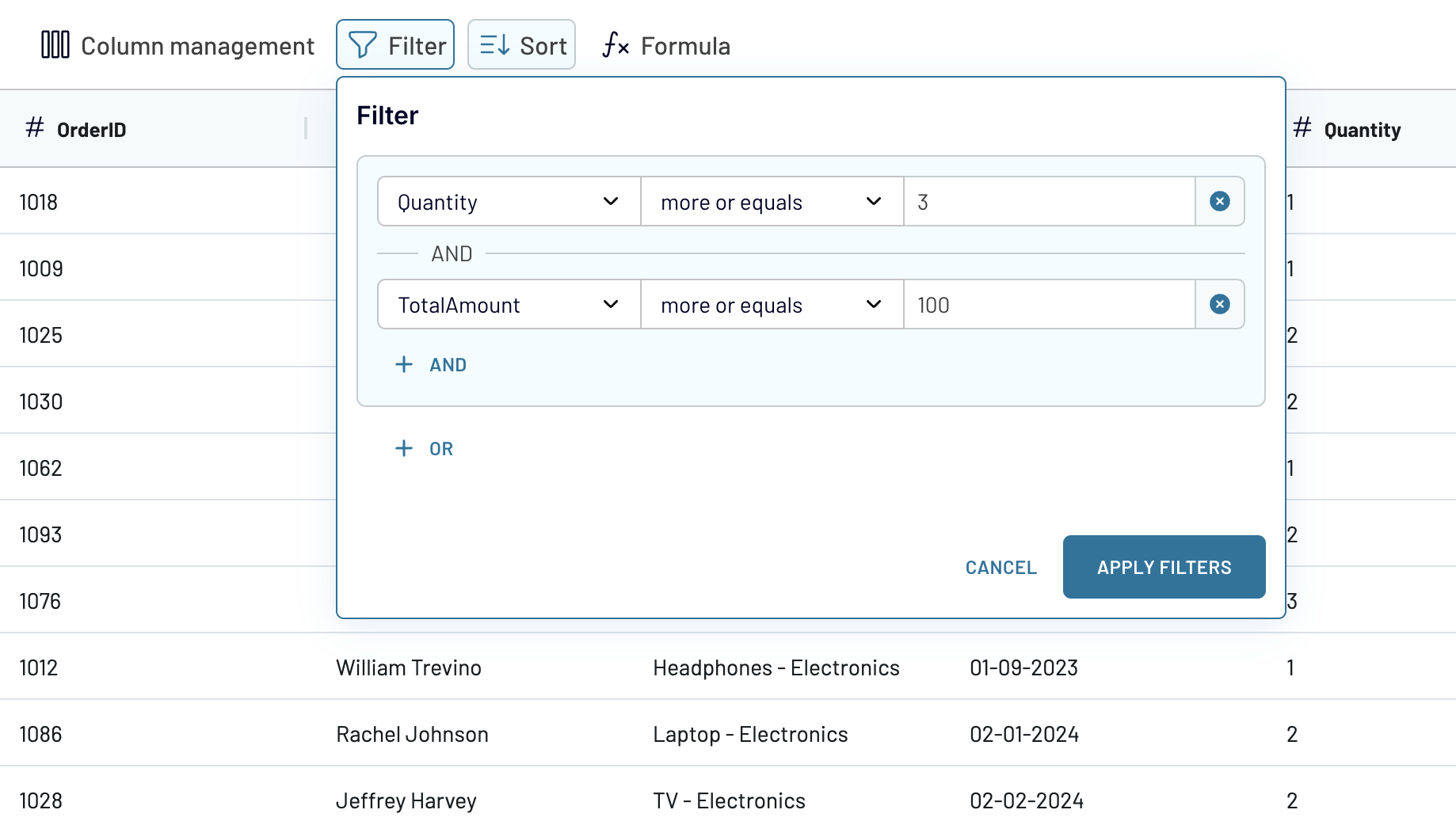Click the Quantity column header

pyautogui.click(x=1362, y=130)
